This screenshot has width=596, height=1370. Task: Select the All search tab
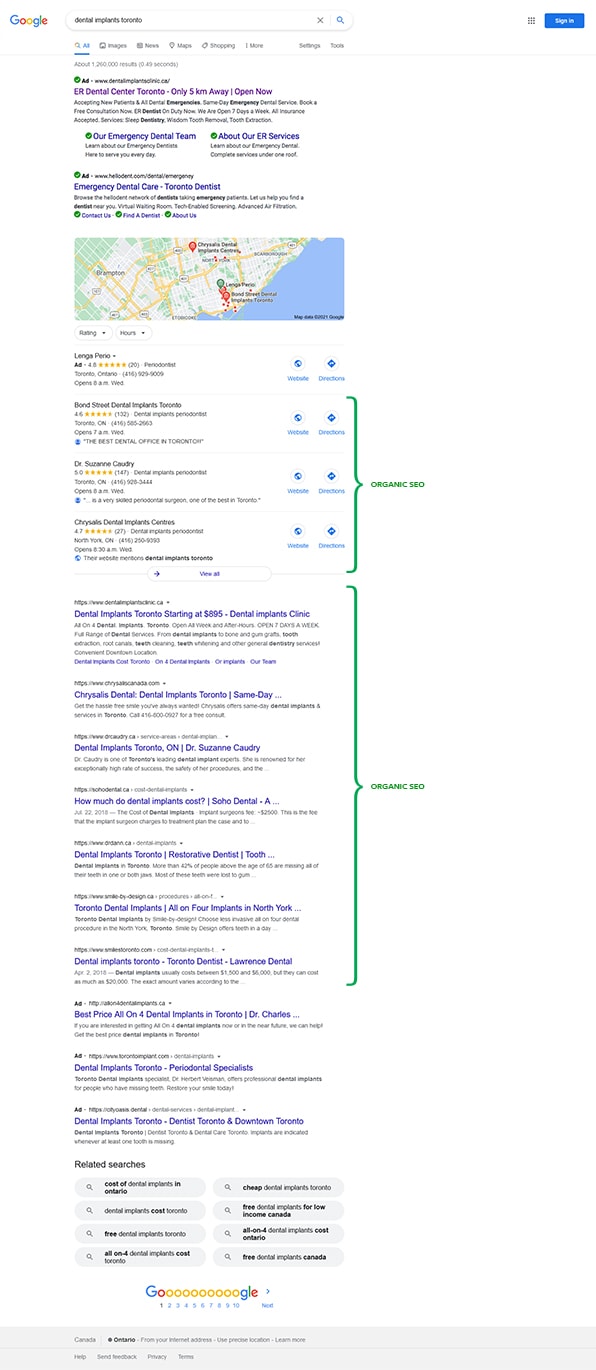click(x=82, y=46)
